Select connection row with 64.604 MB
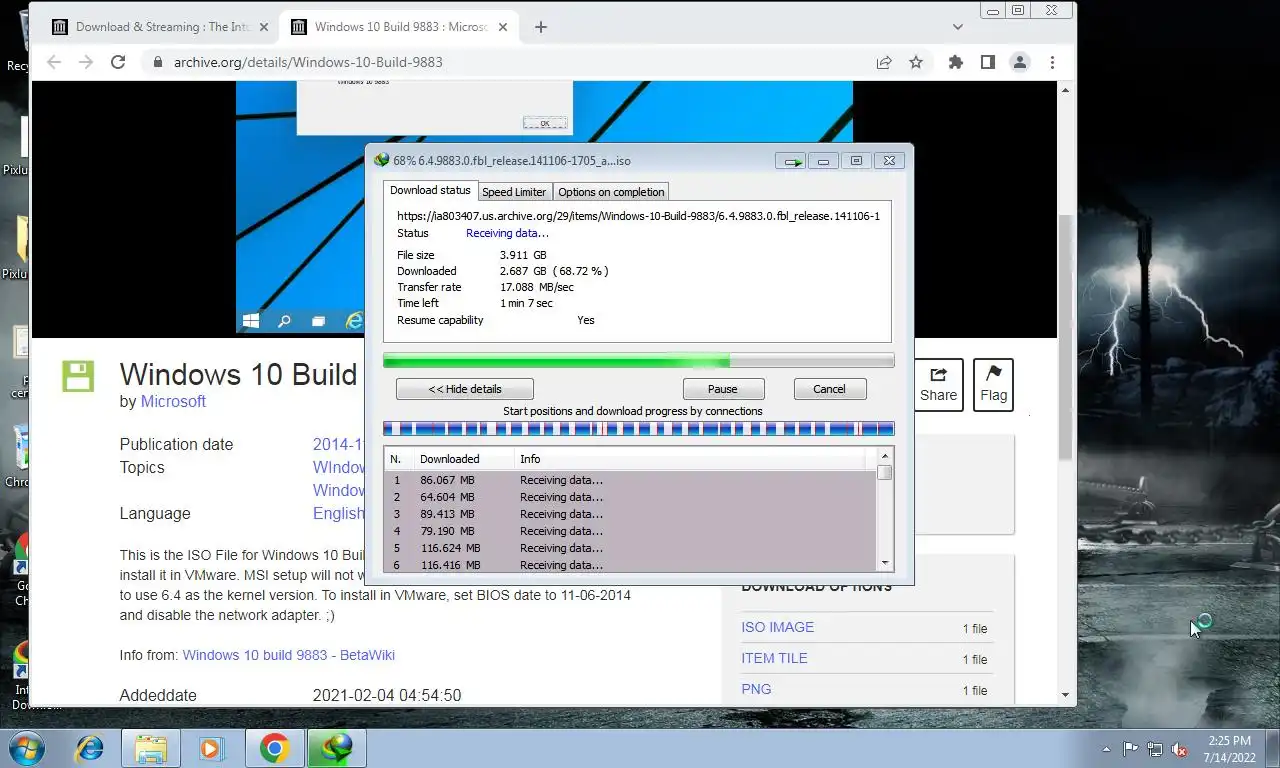Screen dimensions: 1280x768 pos(631,497)
